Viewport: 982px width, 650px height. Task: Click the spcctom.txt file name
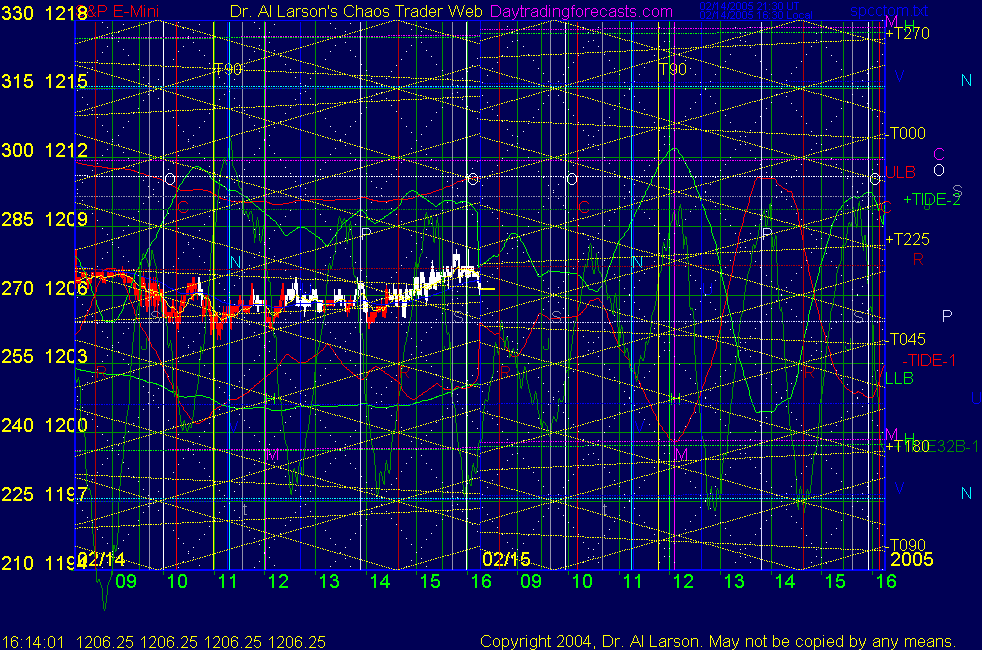[889, 11]
